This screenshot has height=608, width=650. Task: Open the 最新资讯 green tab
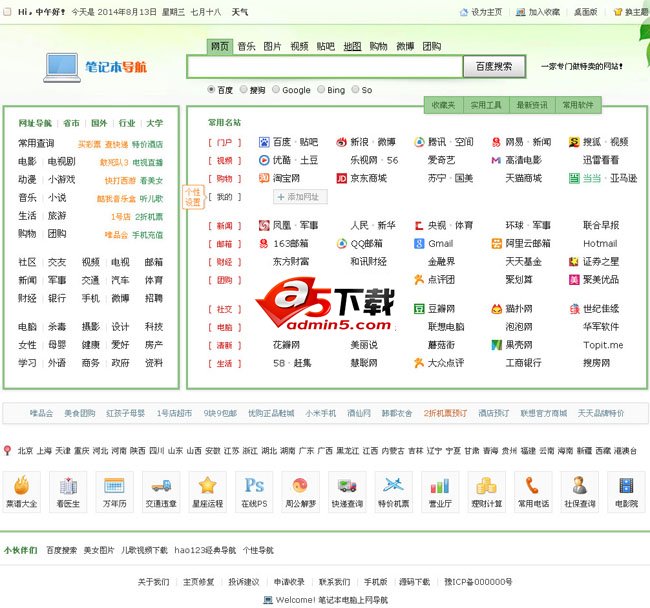(x=532, y=105)
